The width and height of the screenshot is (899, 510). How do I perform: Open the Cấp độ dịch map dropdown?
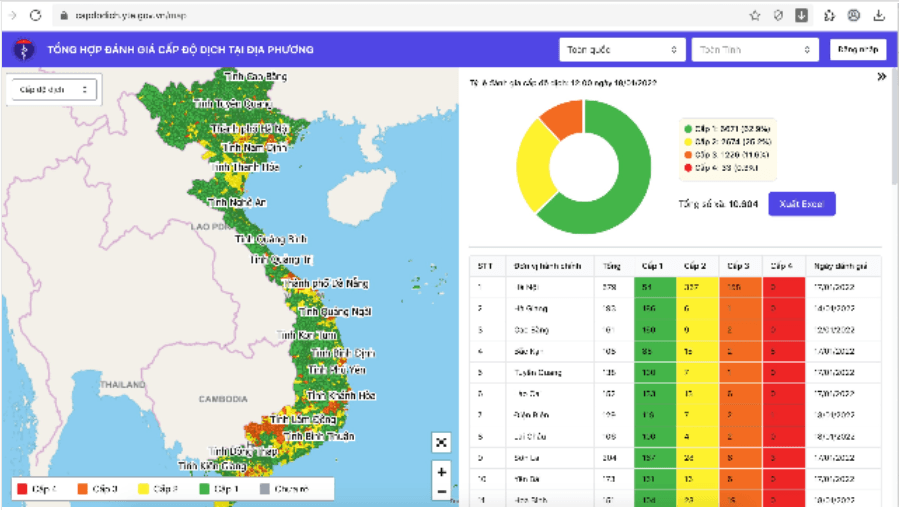53,89
